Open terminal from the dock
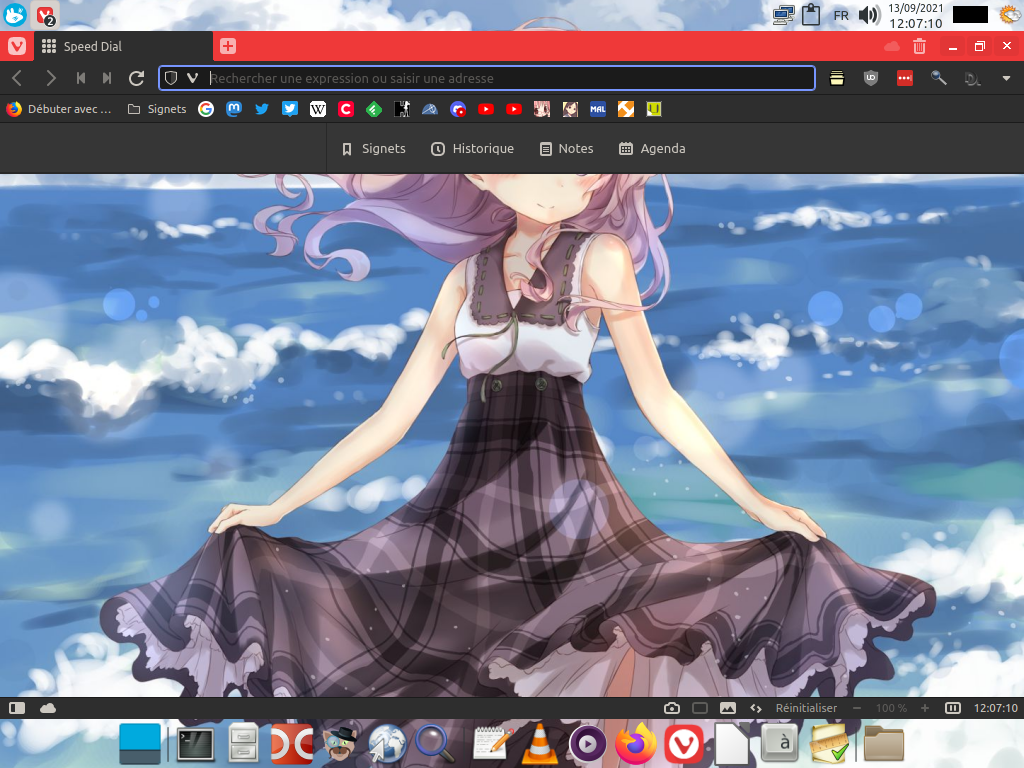 [x=195, y=744]
